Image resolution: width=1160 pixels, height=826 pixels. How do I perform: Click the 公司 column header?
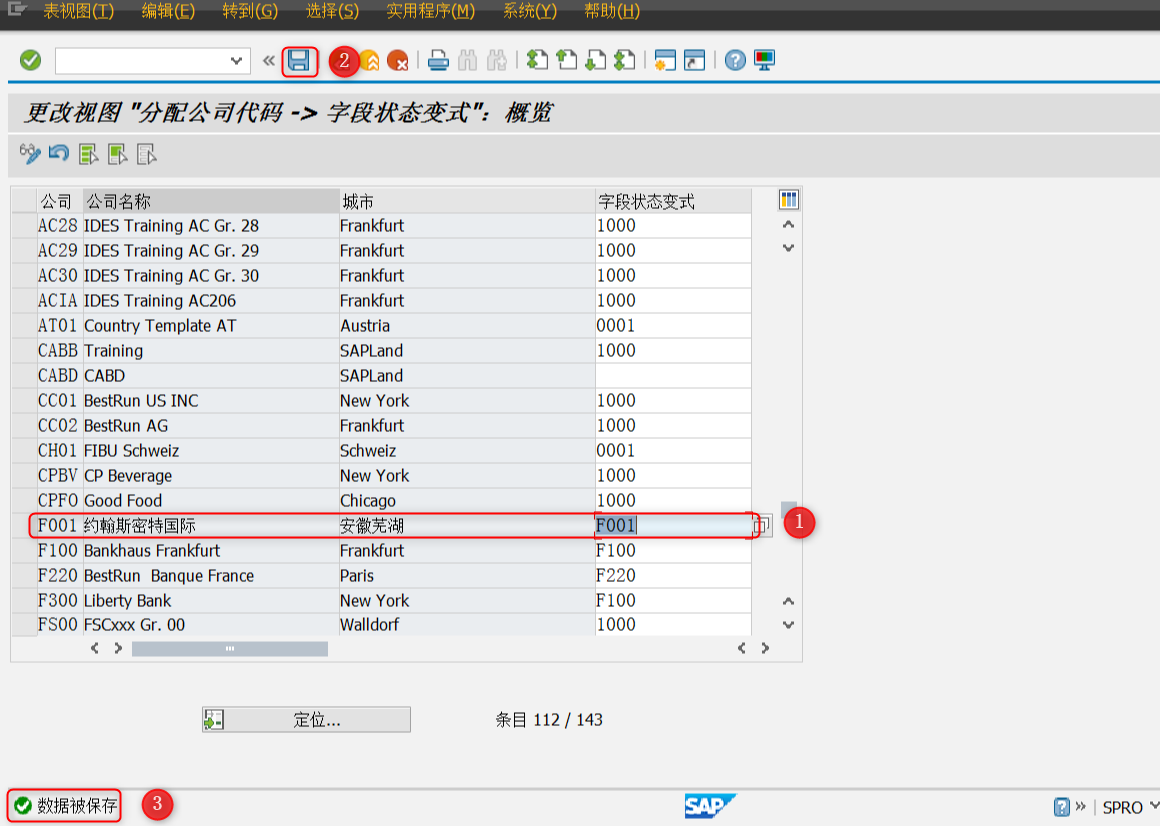(60, 201)
